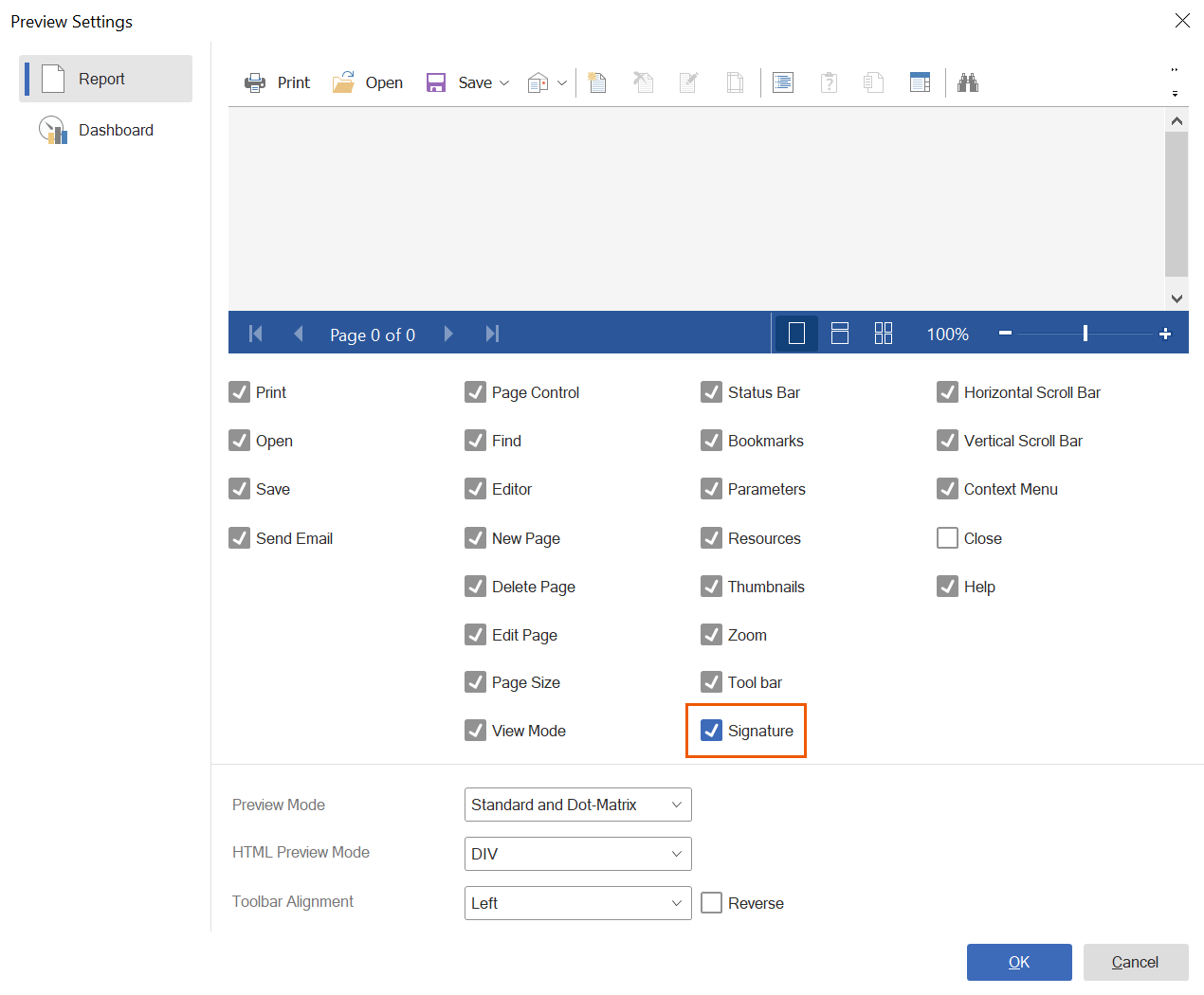This screenshot has height=995, width=1204.
Task: Go to next page arrow
Action: pyautogui.click(x=448, y=334)
